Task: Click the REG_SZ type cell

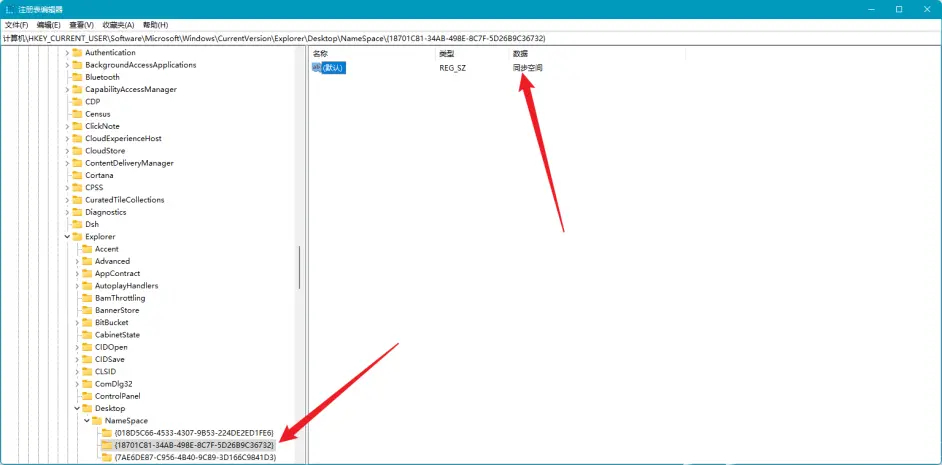Action: [x=452, y=68]
